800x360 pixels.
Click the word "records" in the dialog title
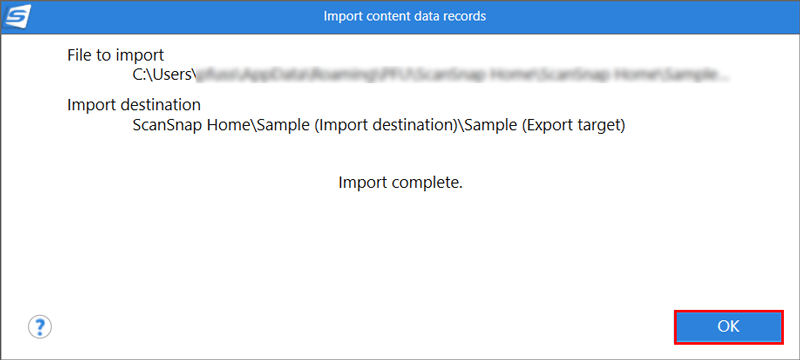click(x=466, y=16)
